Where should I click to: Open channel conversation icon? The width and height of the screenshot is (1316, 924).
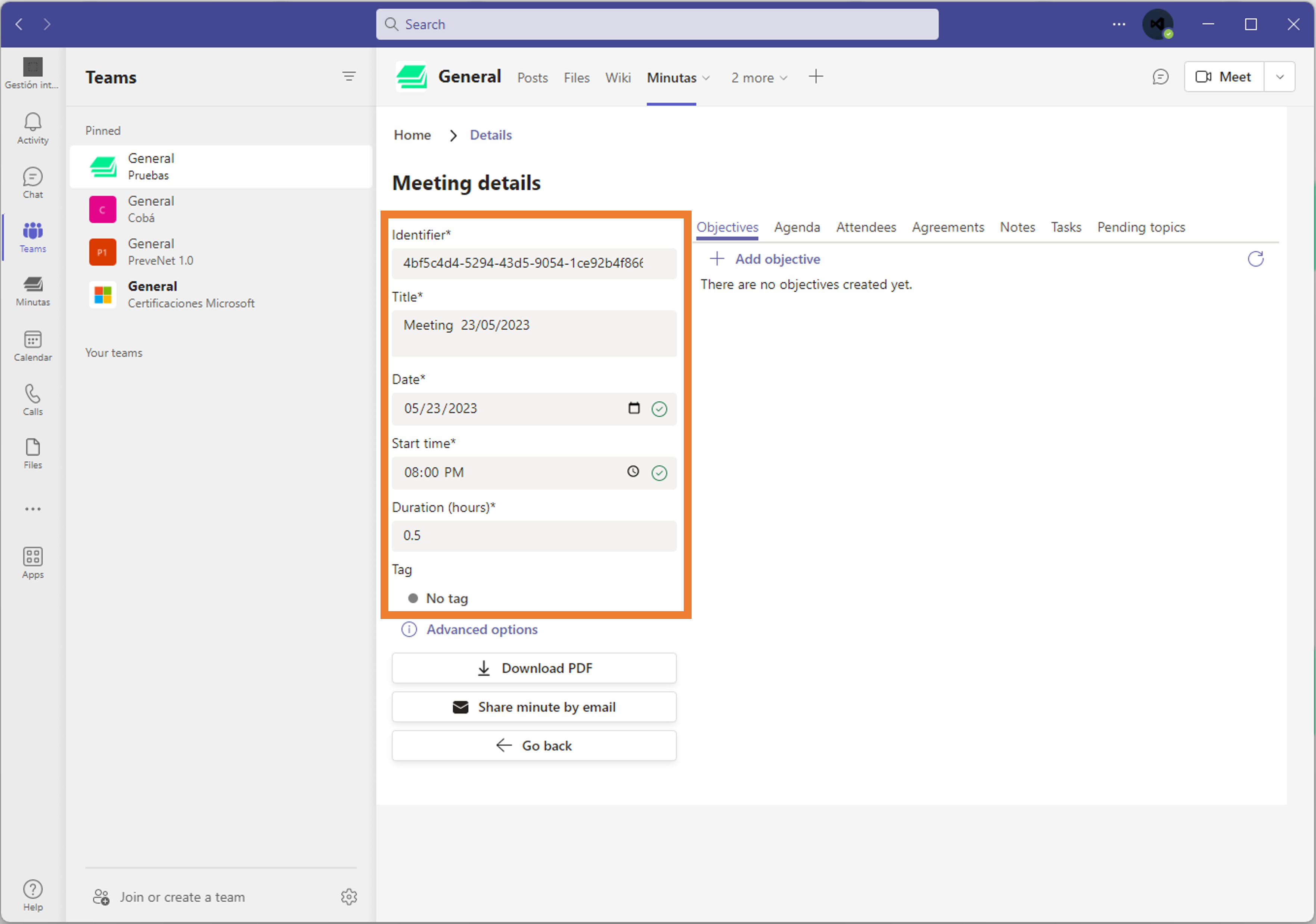1160,76
